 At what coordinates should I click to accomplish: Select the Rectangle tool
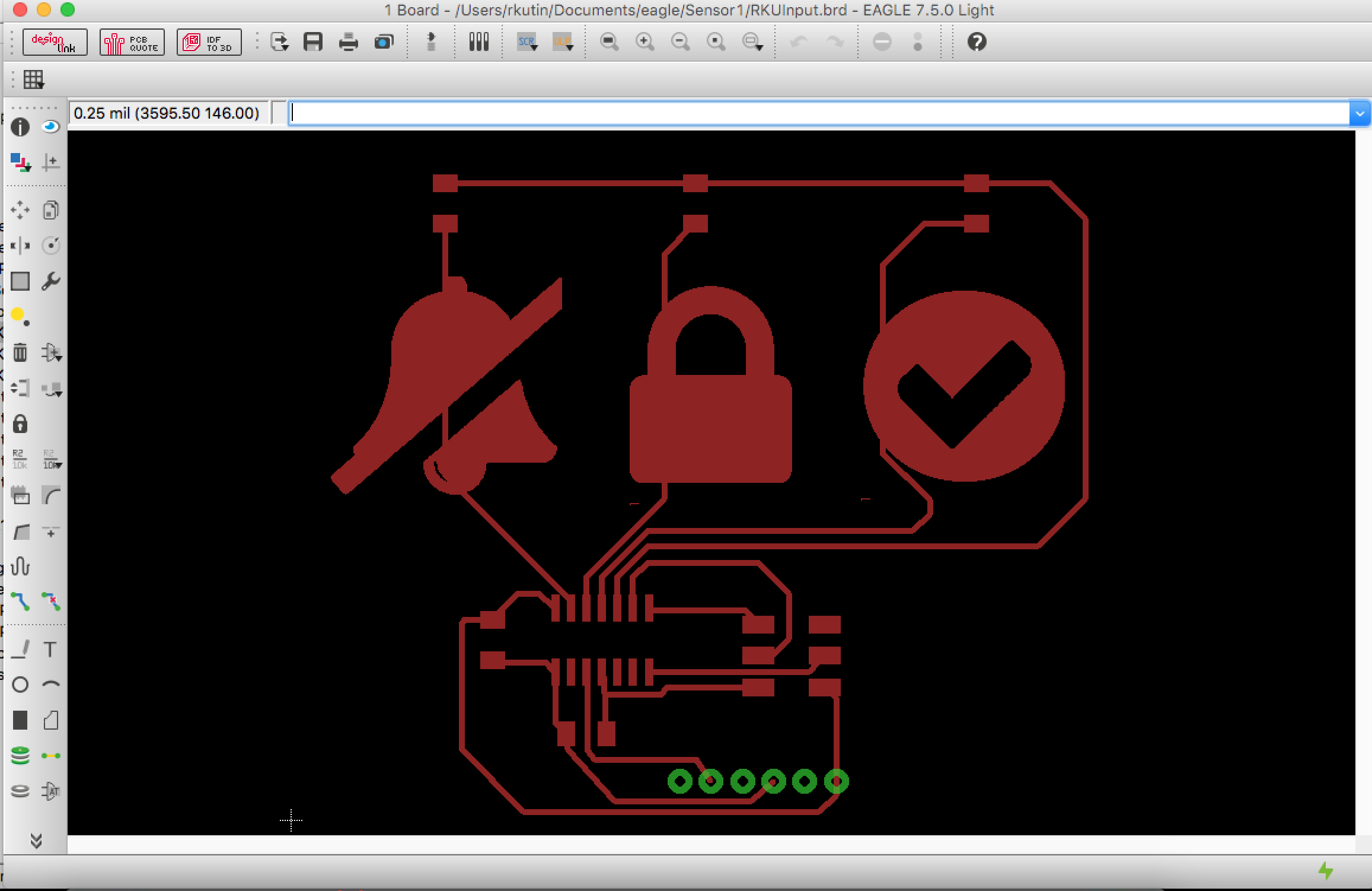pos(20,720)
